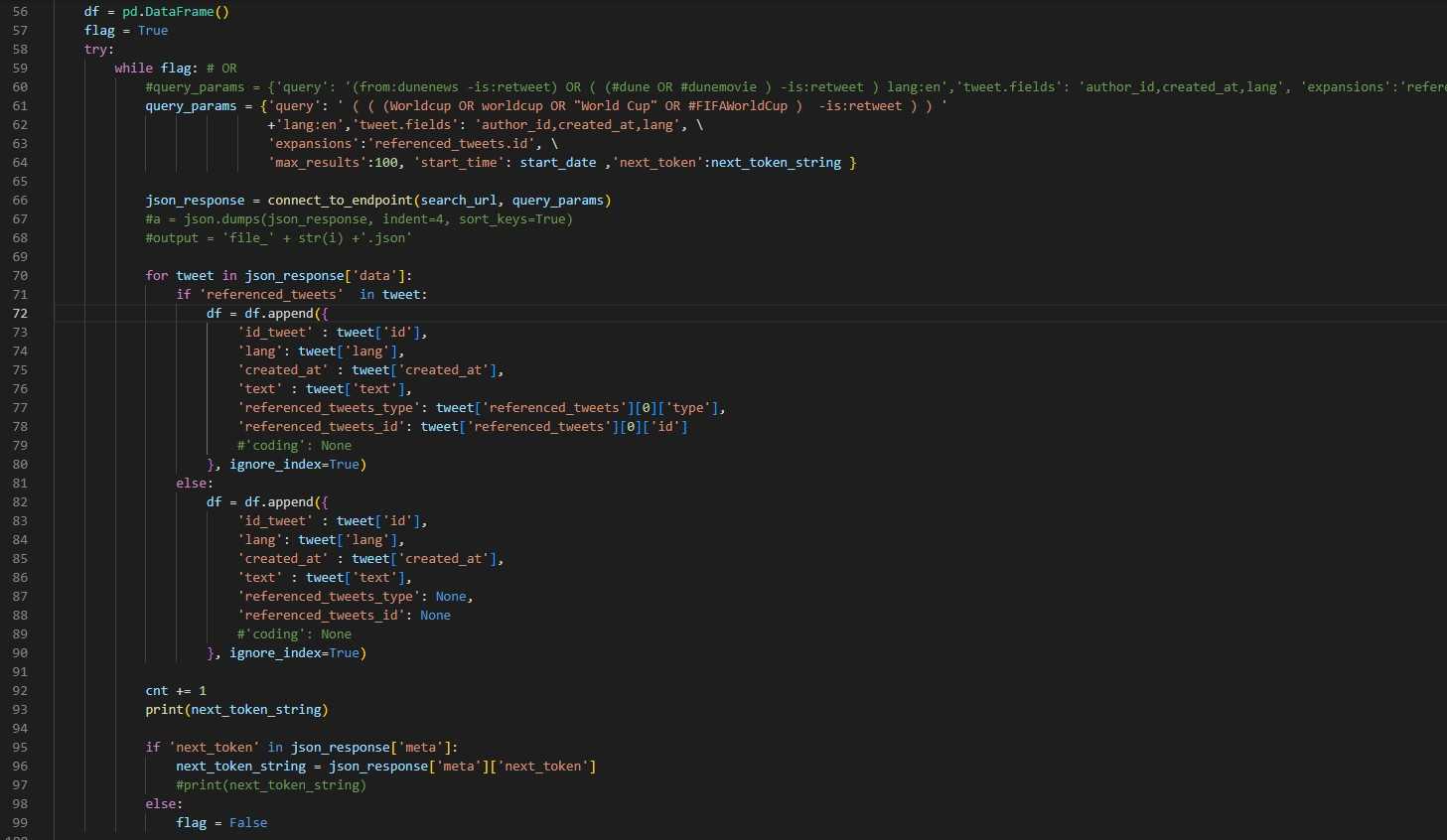Viewport: 1447px width, 840px height.
Task: Click line number 81 beside the else statement
Action: pos(20,484)
